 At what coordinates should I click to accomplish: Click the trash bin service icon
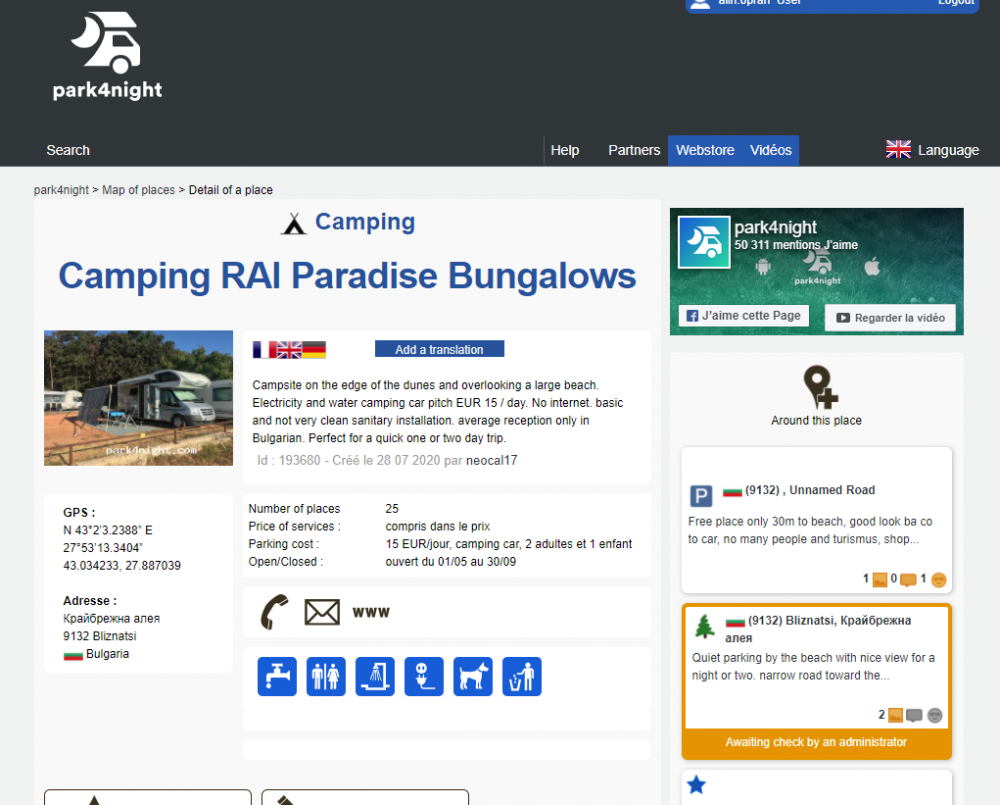[x=522, y=676]
